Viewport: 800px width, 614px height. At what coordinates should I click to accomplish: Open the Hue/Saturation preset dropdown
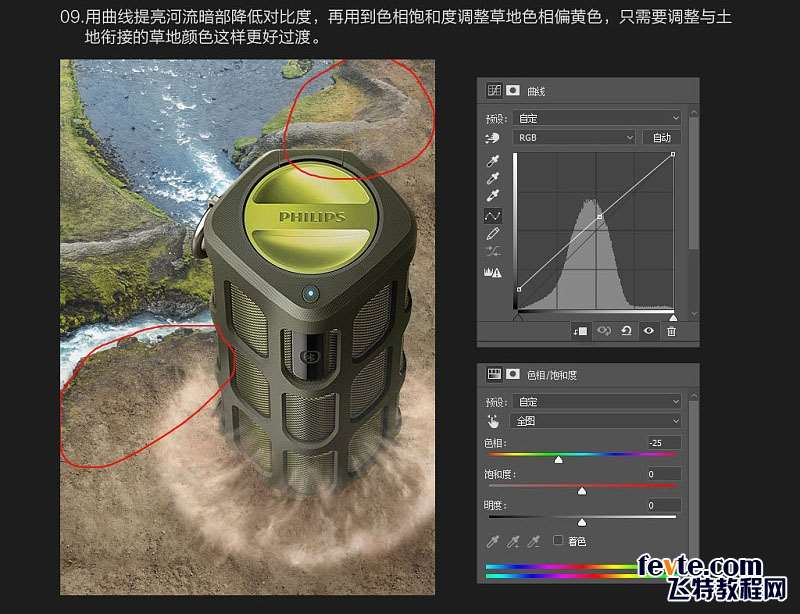point(597,402)
